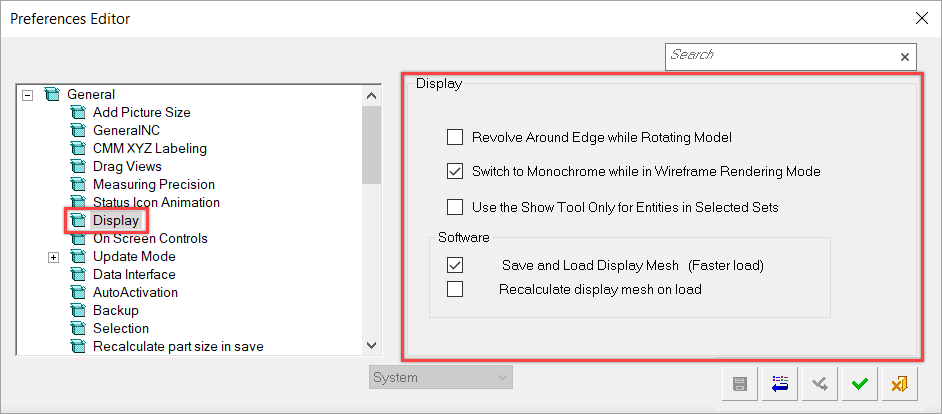Click the cube icon next to Backup
Viewport: 942px width, 414px height.
pyautogui.click(x=79, y=311)
